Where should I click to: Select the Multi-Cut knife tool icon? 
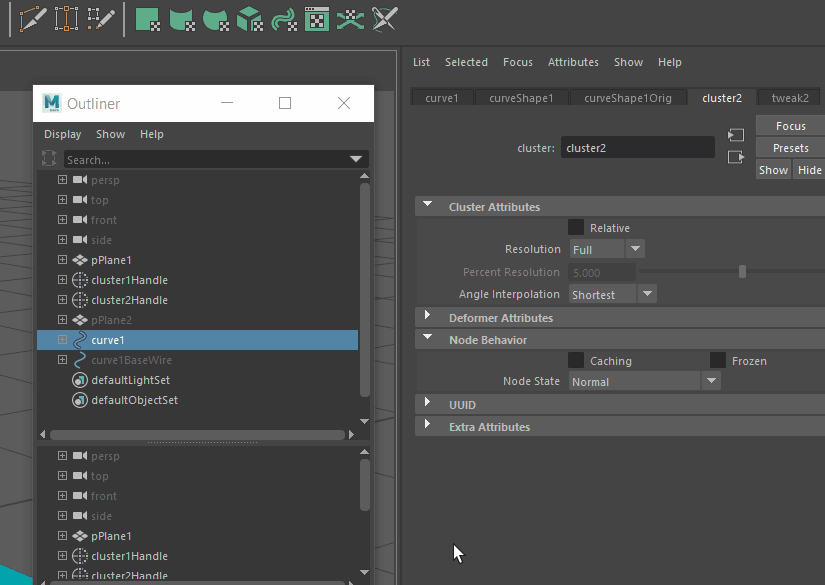[x=33, y=19]
